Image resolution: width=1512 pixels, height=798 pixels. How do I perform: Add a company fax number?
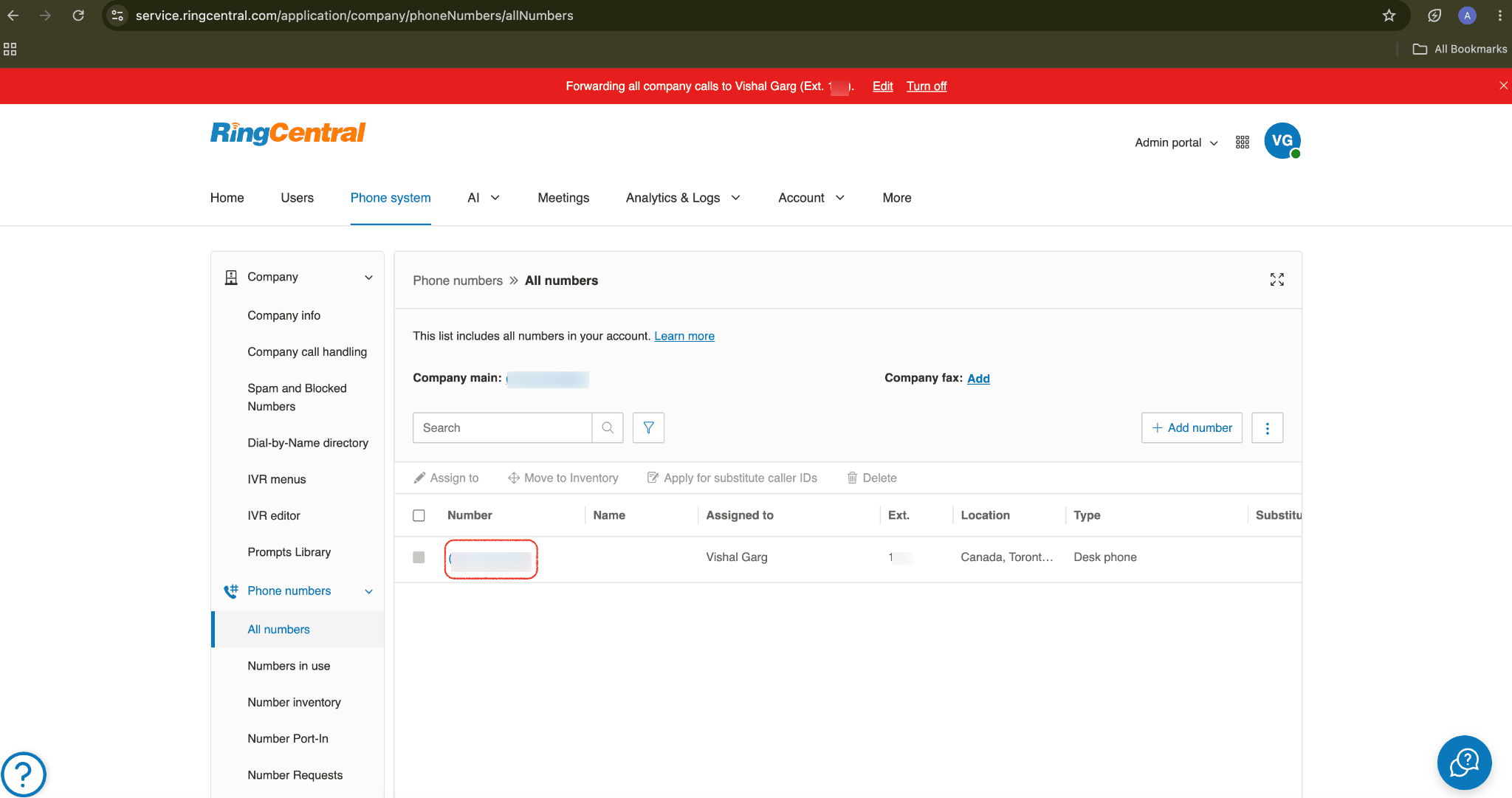click(x=978, y=378)
